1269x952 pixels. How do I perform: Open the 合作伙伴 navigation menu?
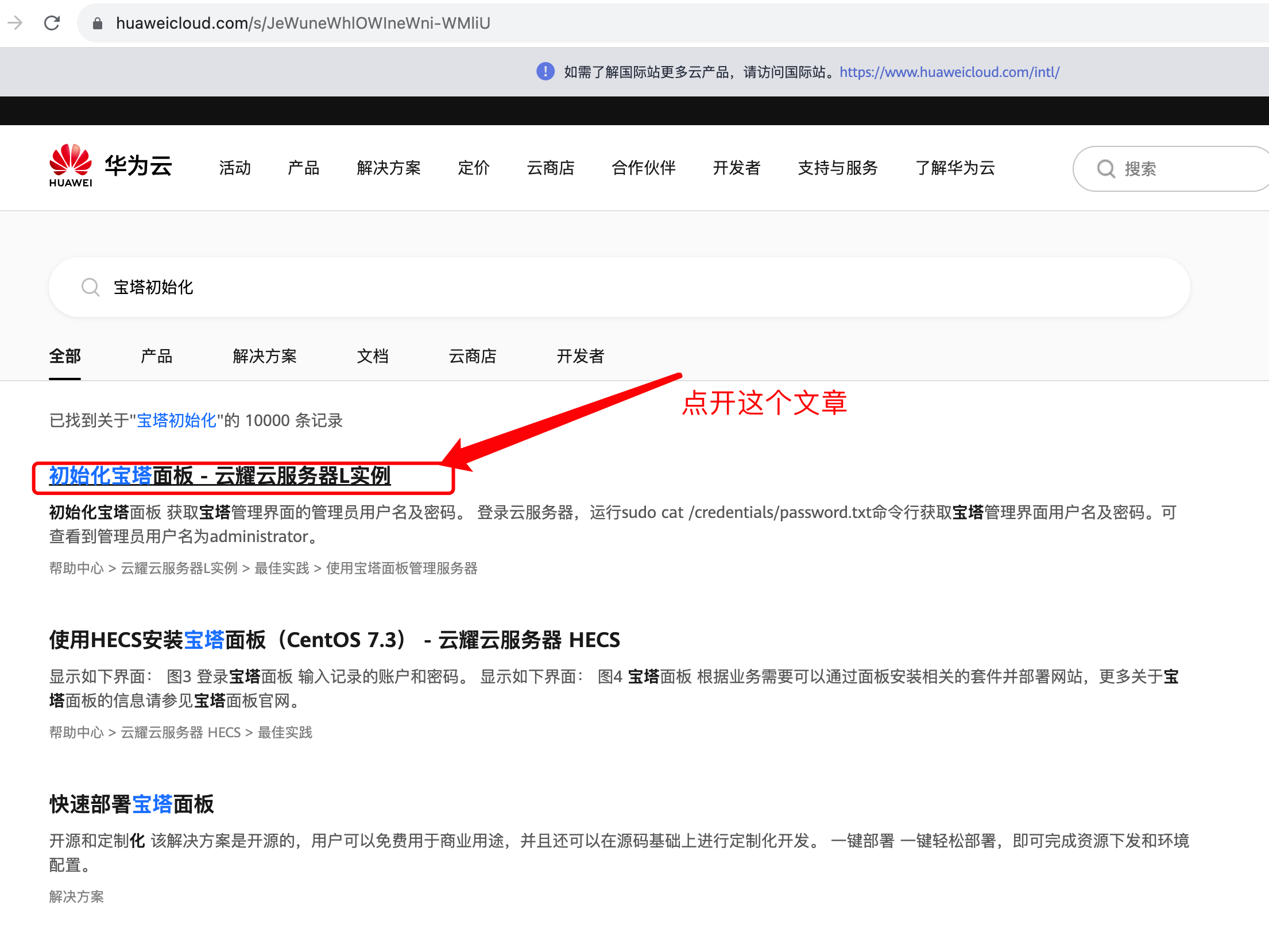(644, 168)
